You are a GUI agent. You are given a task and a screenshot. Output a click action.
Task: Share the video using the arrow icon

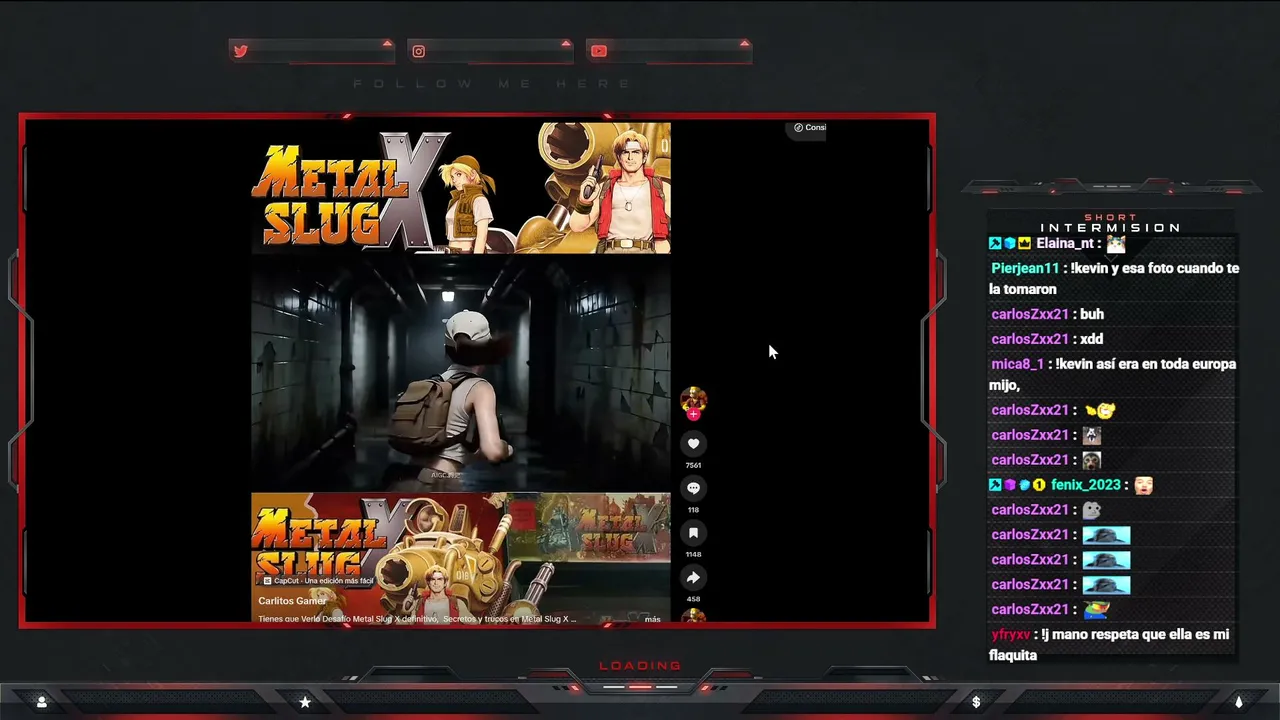693,577
